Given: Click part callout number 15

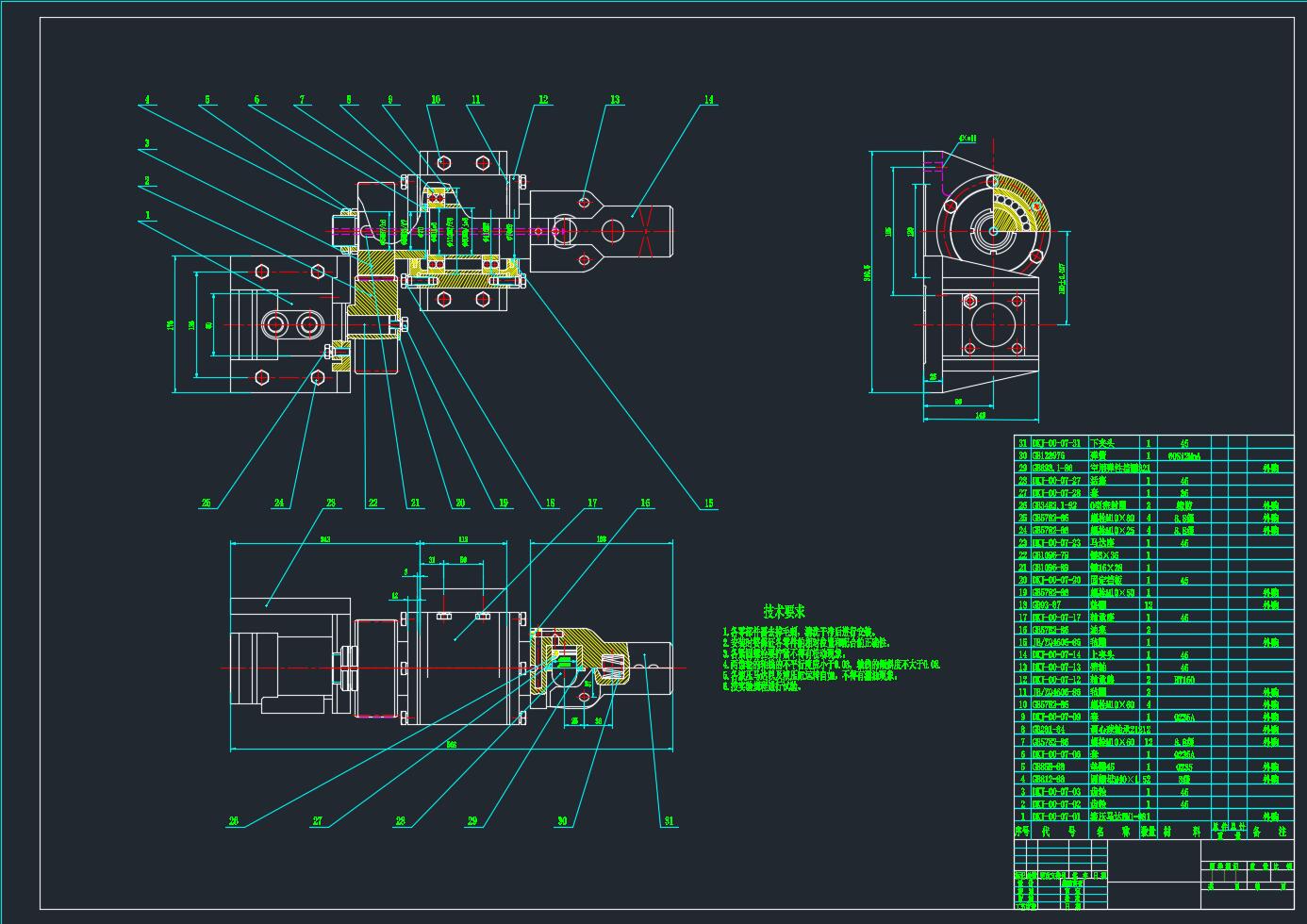Looking at the screenshot, I should [x=708, y=503].
